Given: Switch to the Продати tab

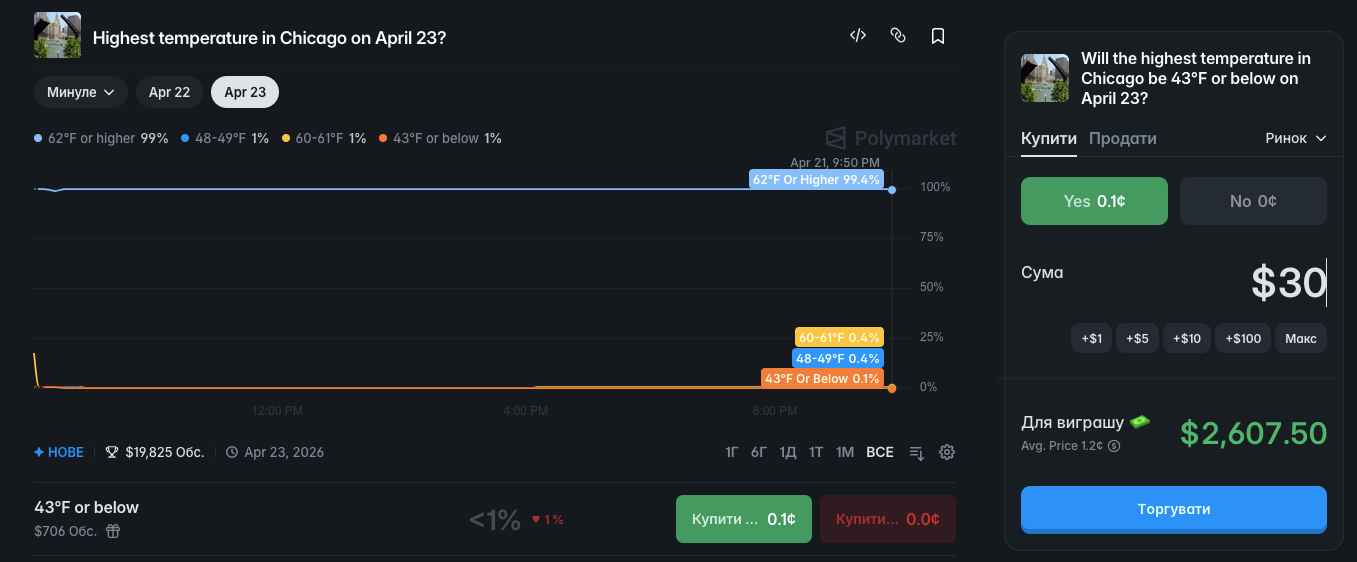Looking at the screenshot, I should coord(1122,138).
